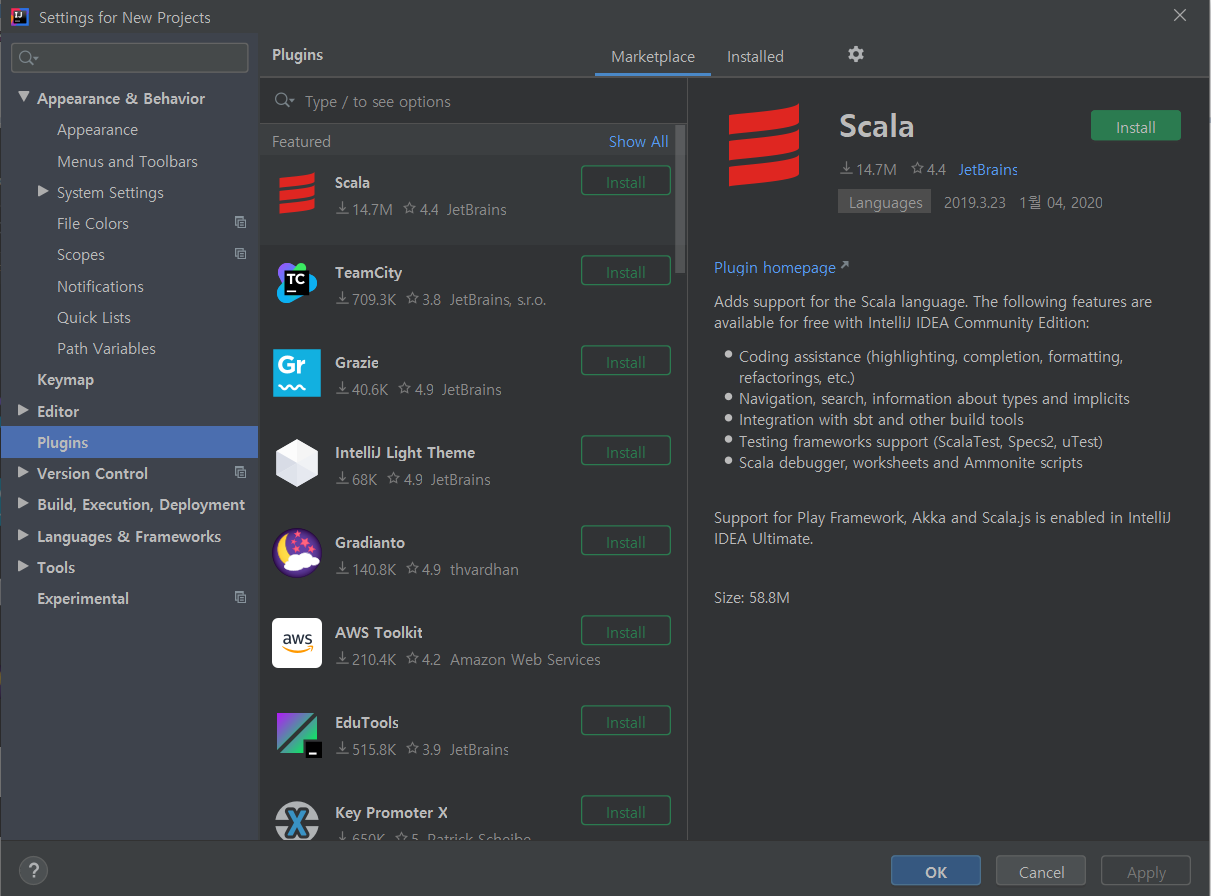The image size is (1211, 896).
Task: Select Menus and Toolbars settings
Action: click(127, 161)
